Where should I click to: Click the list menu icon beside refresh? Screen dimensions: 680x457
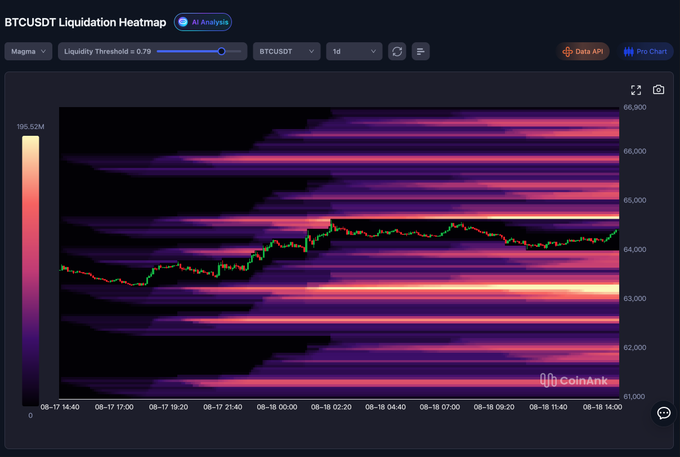(421, 51)
